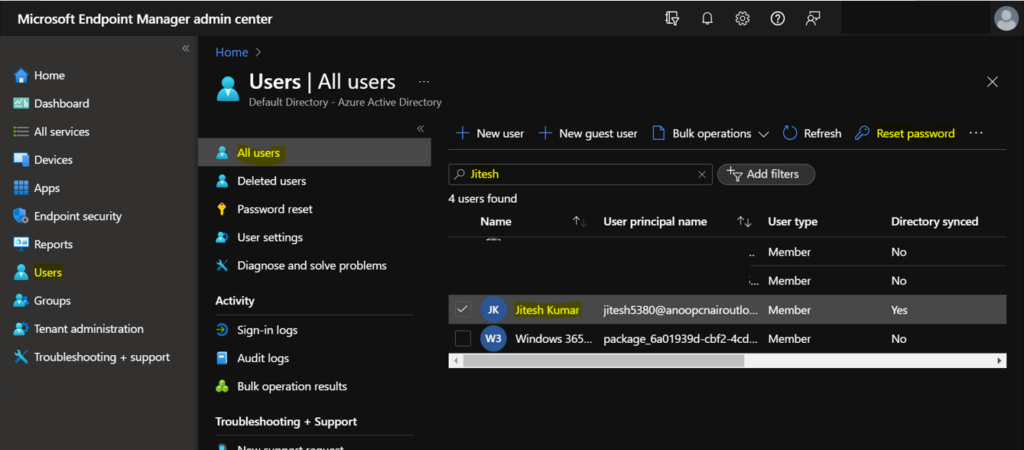
Task: Click the scrollbar left arrow
Action: pyautogui.click(x=455, y=361)
